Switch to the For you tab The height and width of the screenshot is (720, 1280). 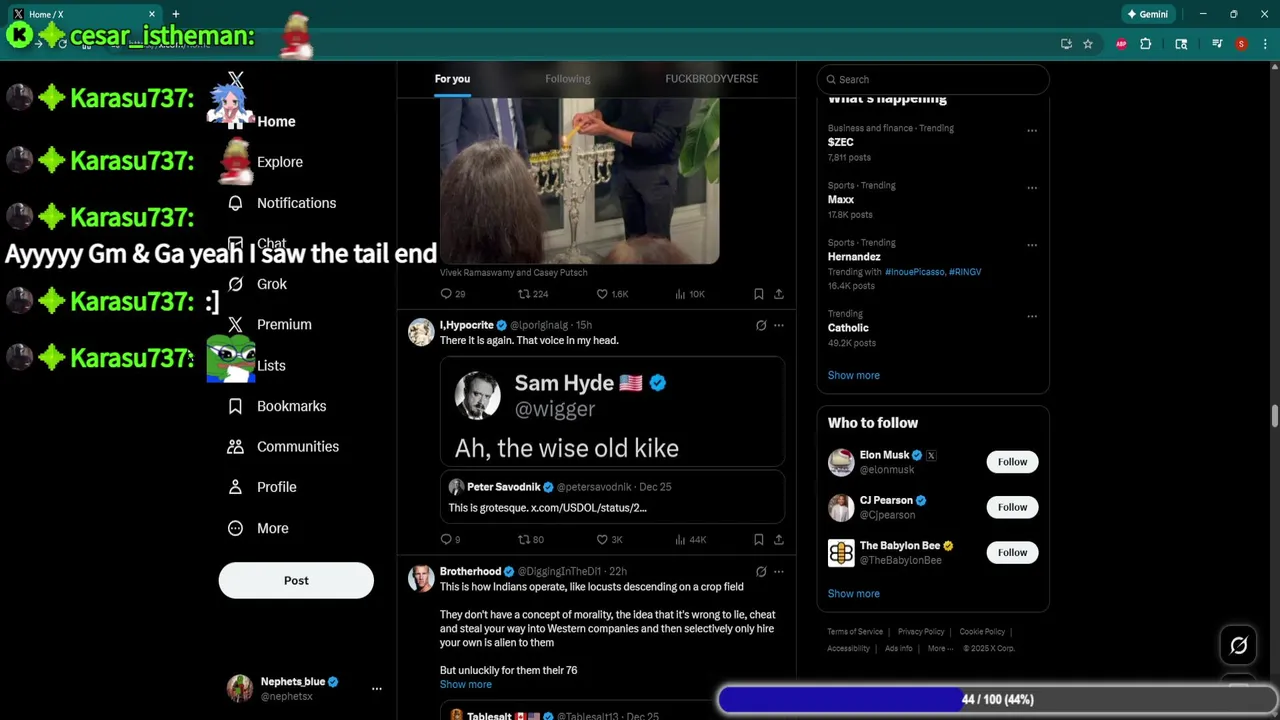[x=452, y=79]
